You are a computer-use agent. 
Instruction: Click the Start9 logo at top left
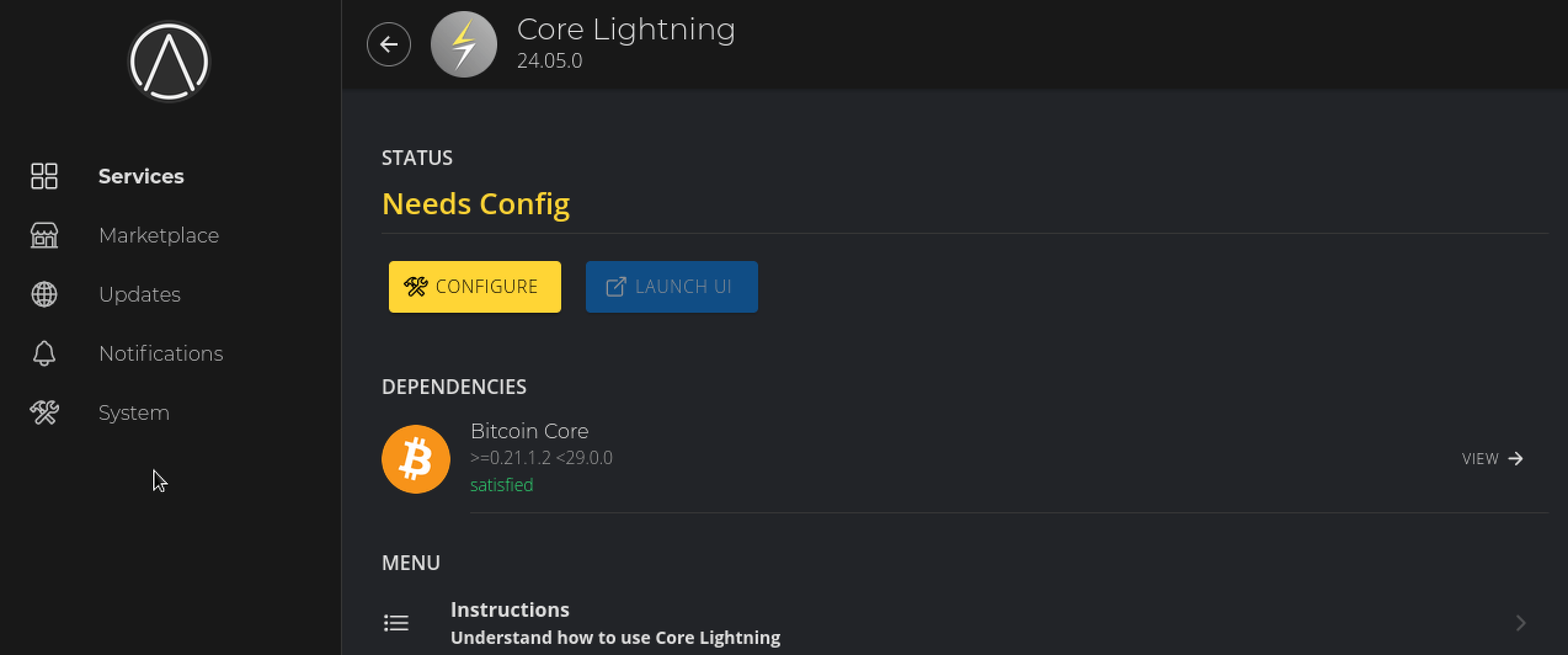(169, 61)
